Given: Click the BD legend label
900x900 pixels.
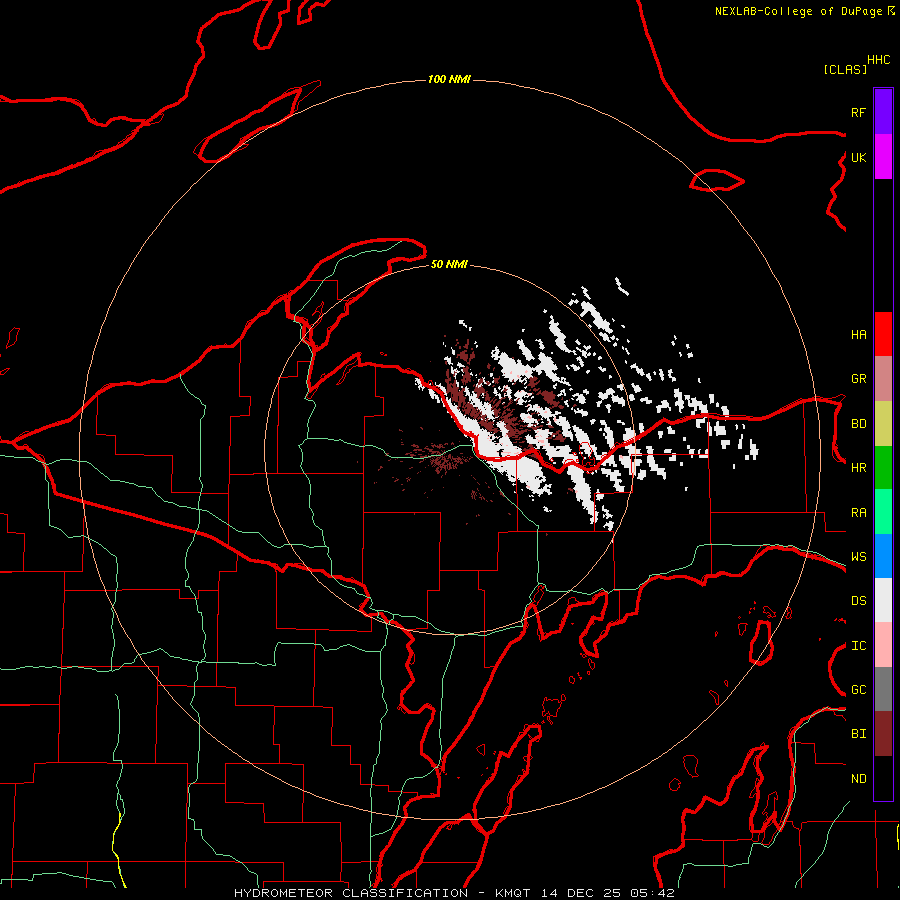Looking at the screenshot, I should tap(858, 424).
